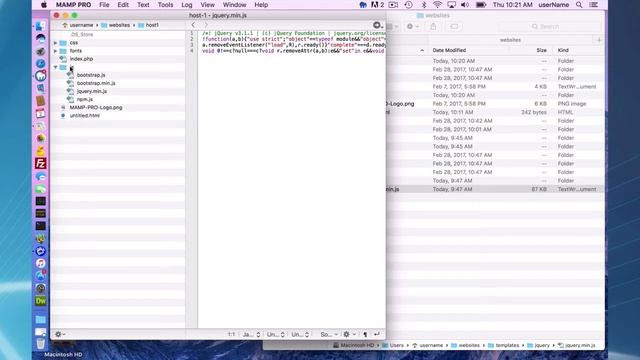Open the Window menu
640x360 pixels.
click(234, 5)
